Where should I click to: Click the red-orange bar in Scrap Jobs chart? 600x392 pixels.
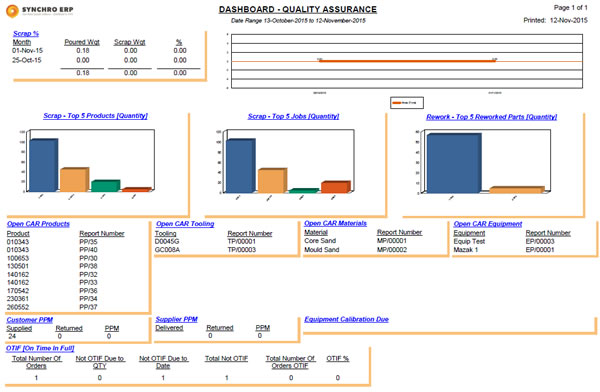(x=336, y=187)
